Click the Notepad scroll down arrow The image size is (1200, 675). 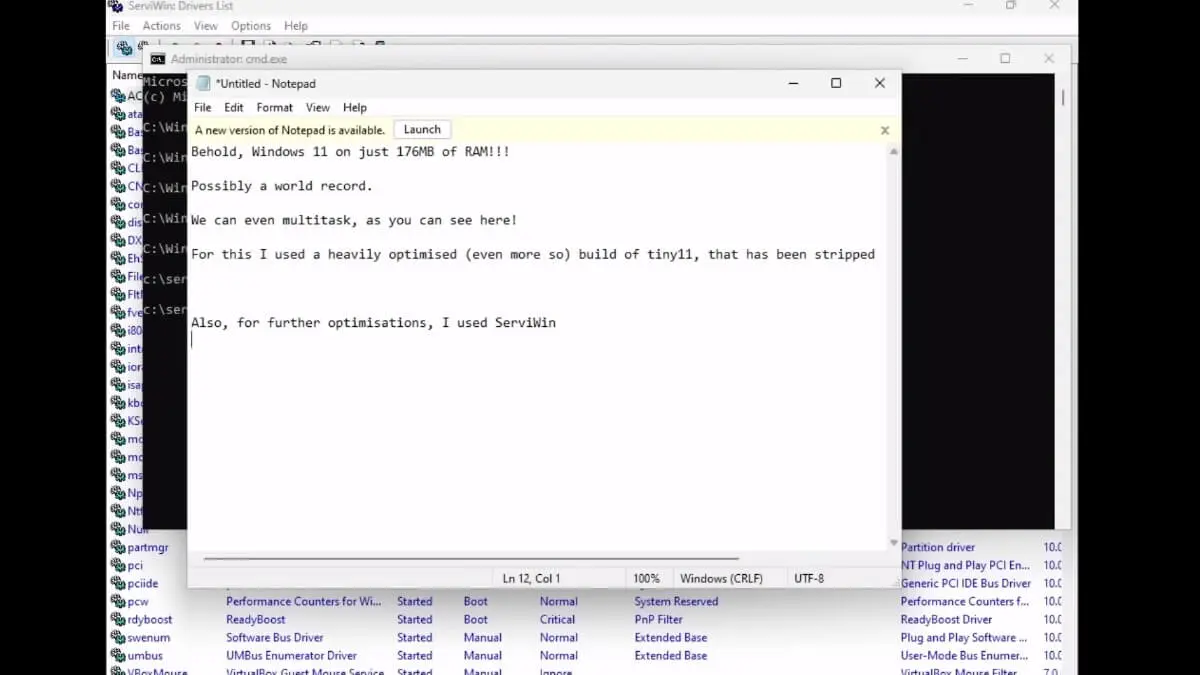(x=893, y=543)
